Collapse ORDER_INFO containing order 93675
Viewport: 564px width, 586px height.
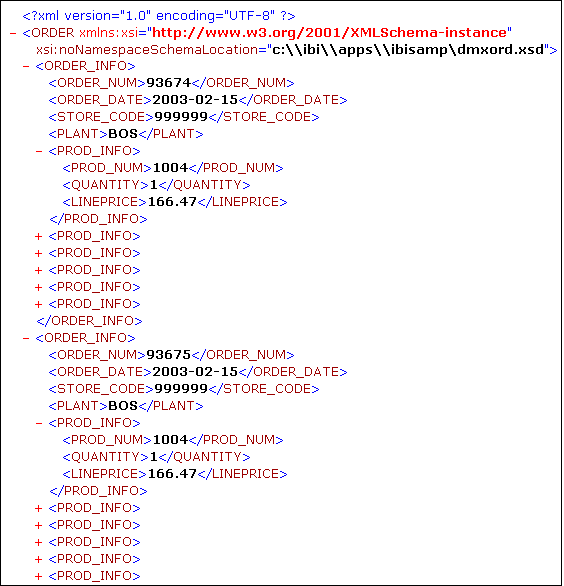click(x=26, y=339)
